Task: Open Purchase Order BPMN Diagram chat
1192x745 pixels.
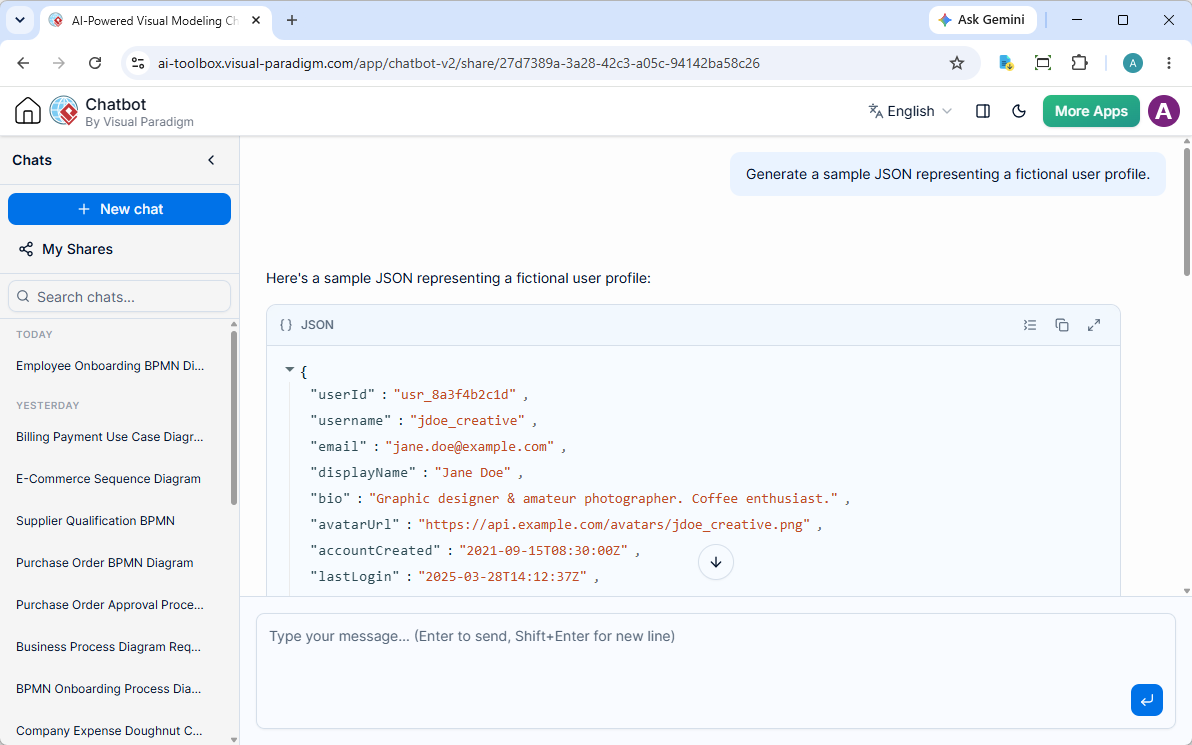Action: [105, 563]
